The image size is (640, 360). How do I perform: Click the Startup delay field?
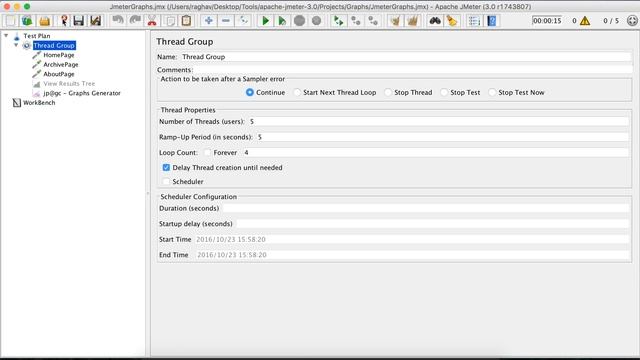(432, 224)
